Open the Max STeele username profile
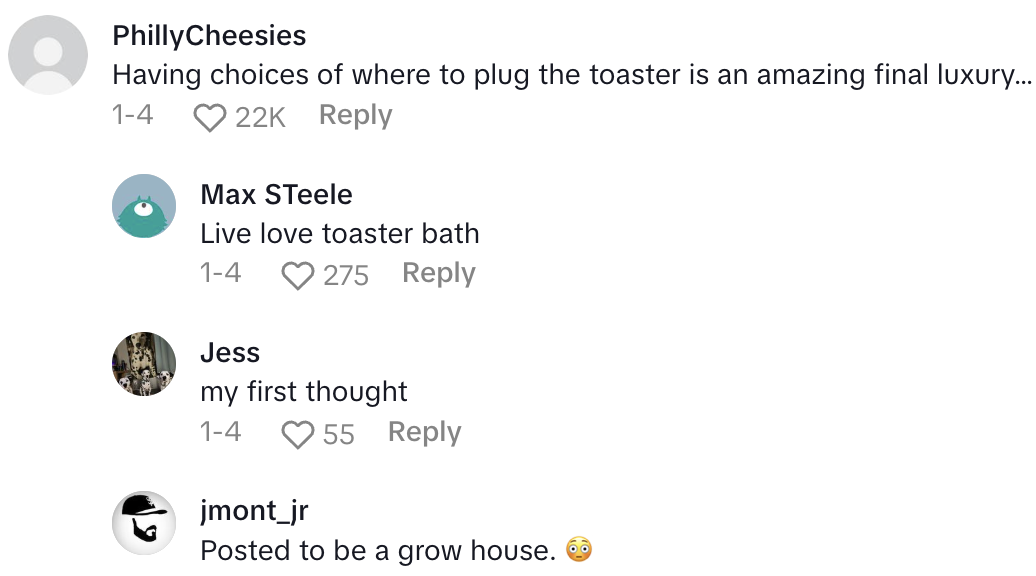 (x=276, y=194)
